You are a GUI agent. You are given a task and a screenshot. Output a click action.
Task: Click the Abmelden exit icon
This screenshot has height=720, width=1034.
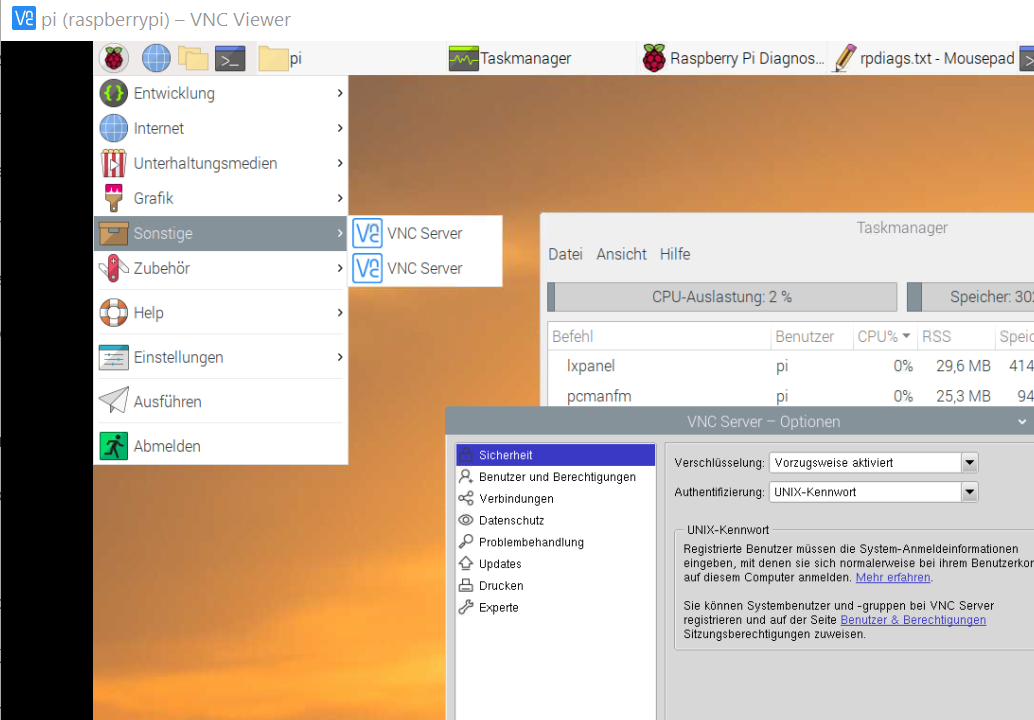pos(113,446)
